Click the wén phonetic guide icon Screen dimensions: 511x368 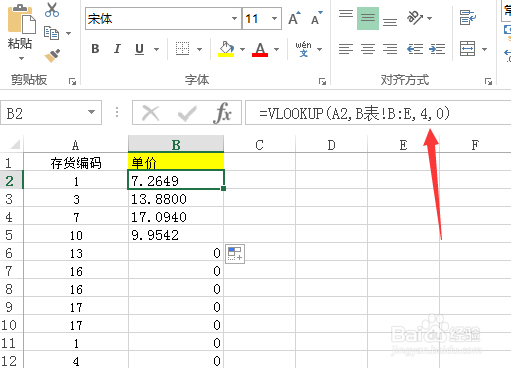pyautogui.click(x=303, y=49)
